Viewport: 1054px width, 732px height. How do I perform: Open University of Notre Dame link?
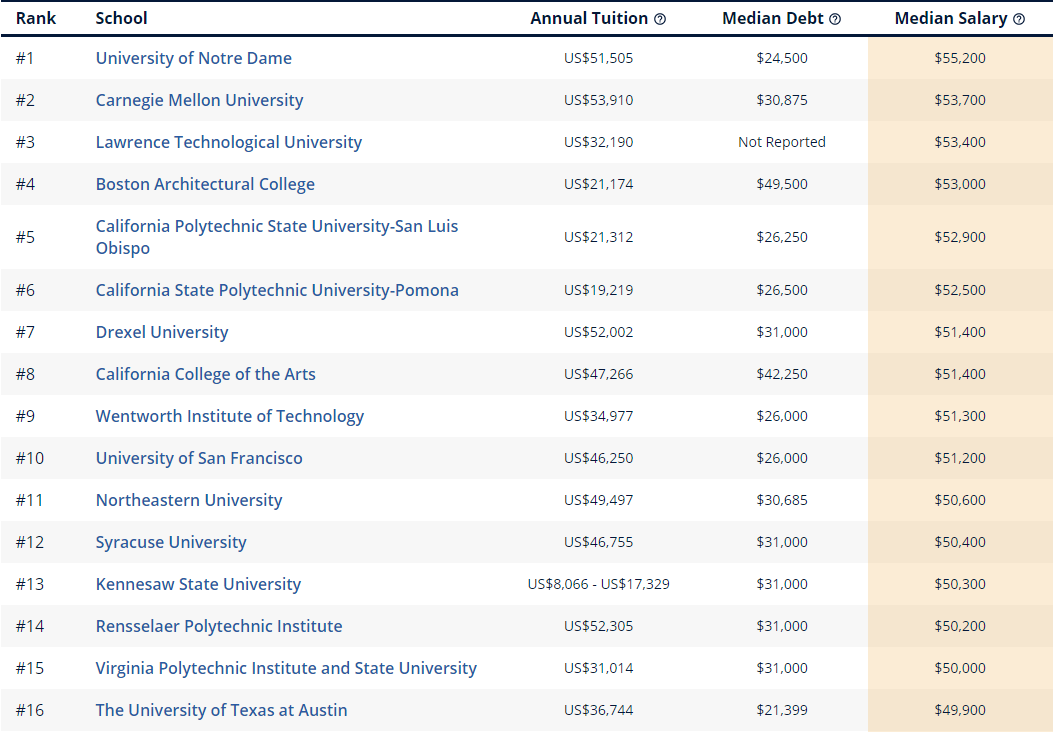194,58
